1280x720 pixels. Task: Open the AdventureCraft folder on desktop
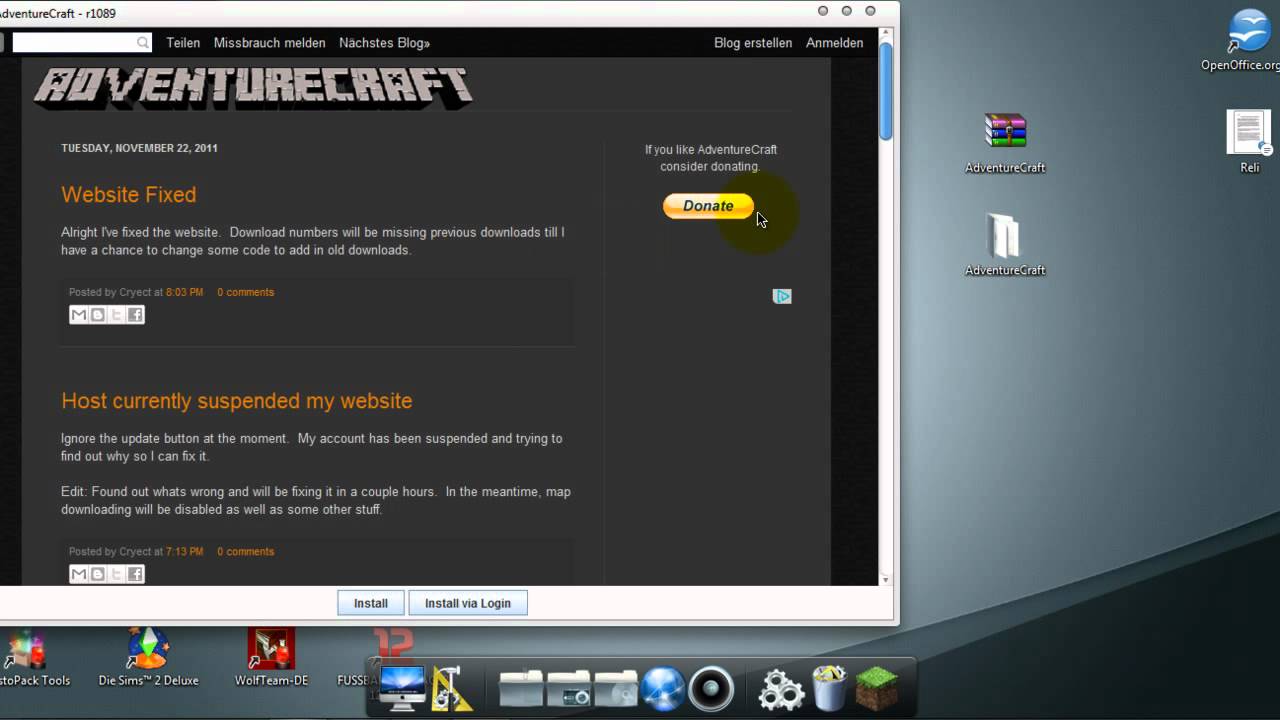coord(1005,245)
